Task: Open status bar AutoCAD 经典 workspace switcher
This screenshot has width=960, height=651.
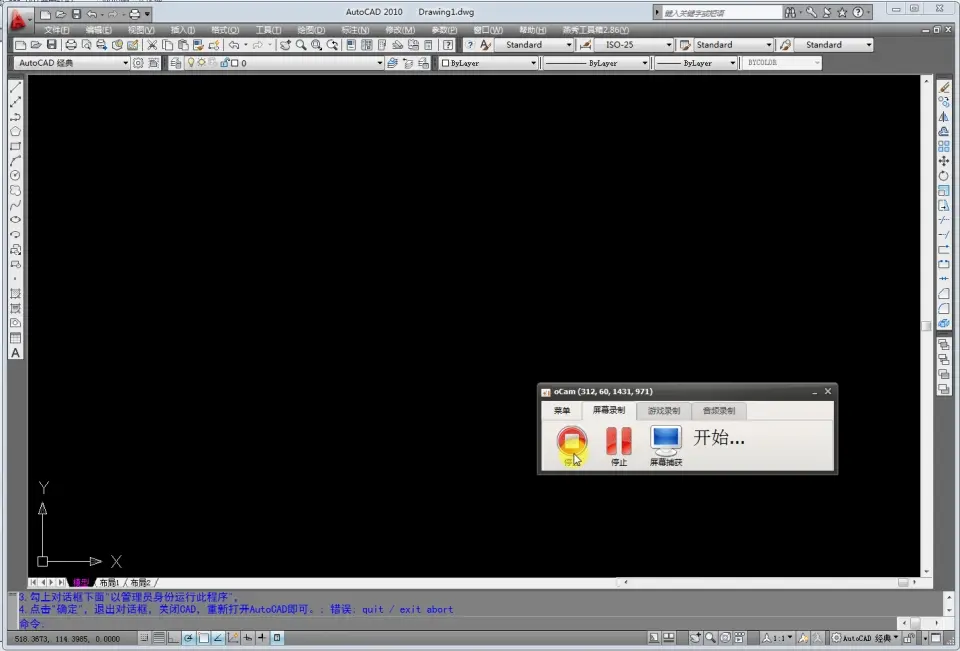Action: coord(864,638)
